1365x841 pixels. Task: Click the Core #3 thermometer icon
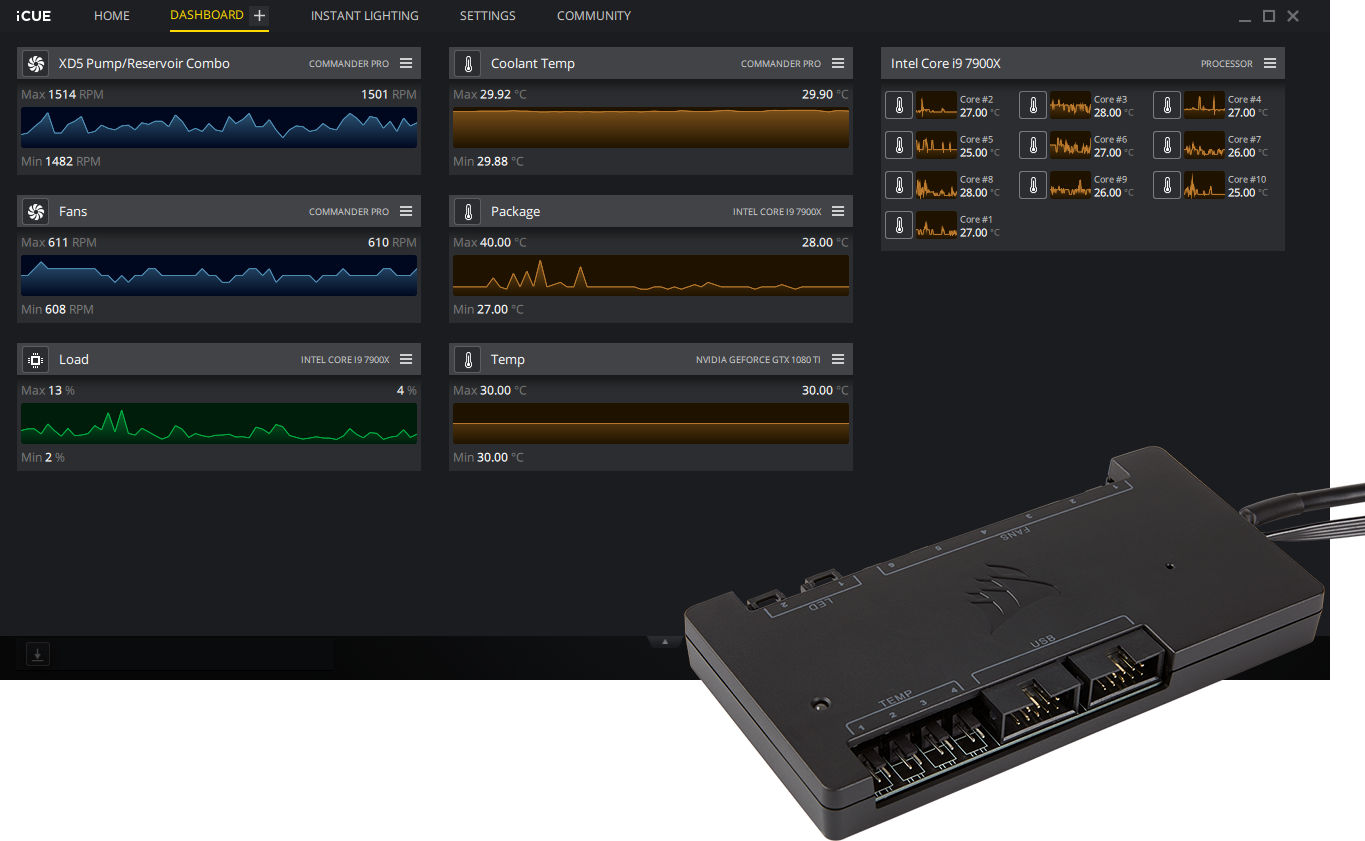pos(1033,105)
